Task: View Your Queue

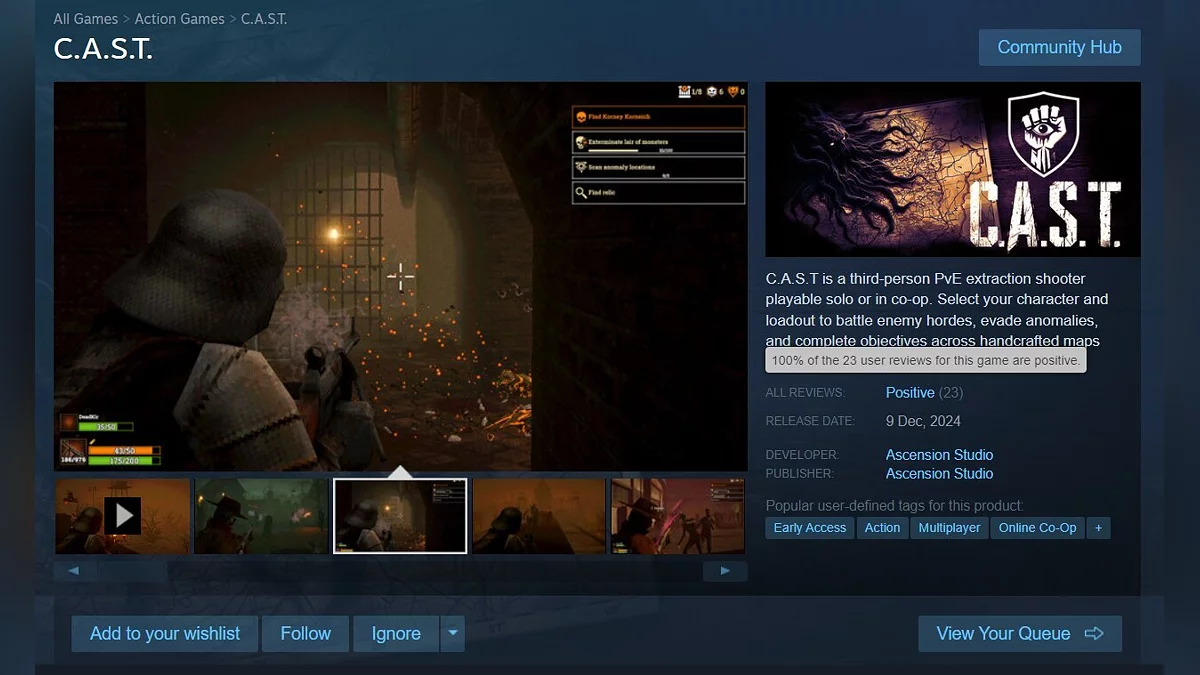Action: pos(1019,633)
